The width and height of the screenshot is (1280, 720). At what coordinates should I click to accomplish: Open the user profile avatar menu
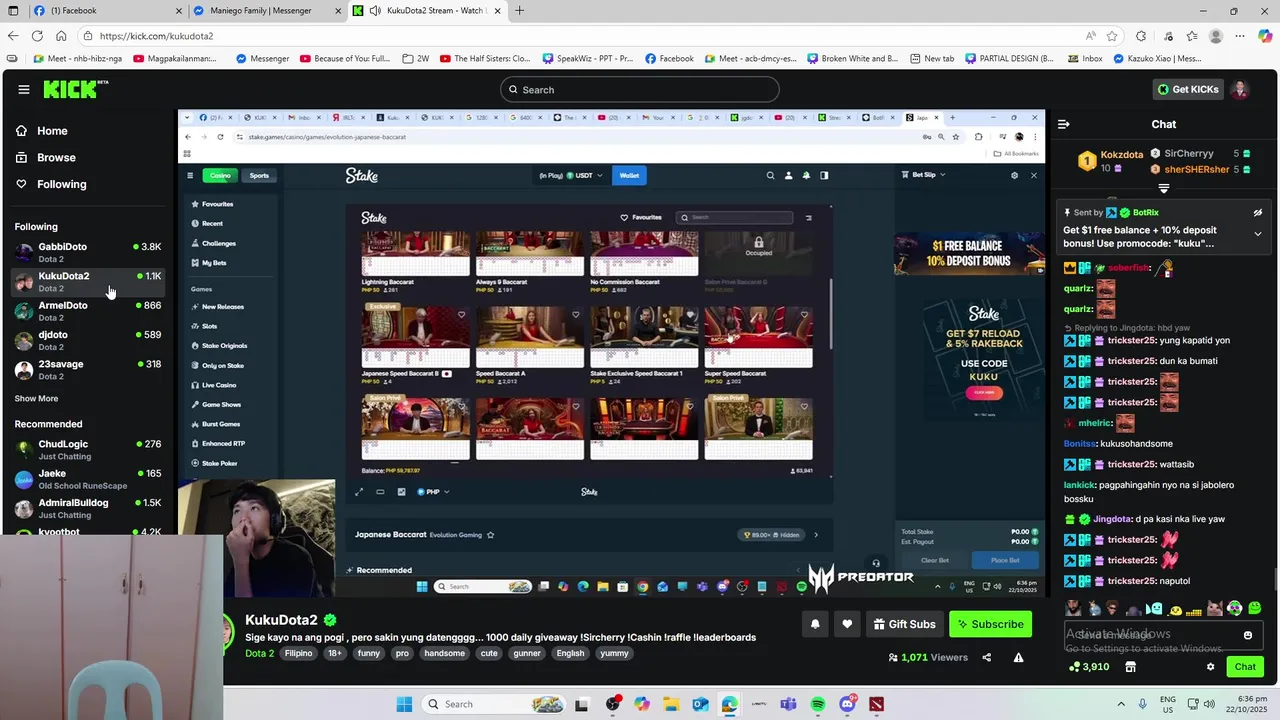(1240, 89)
